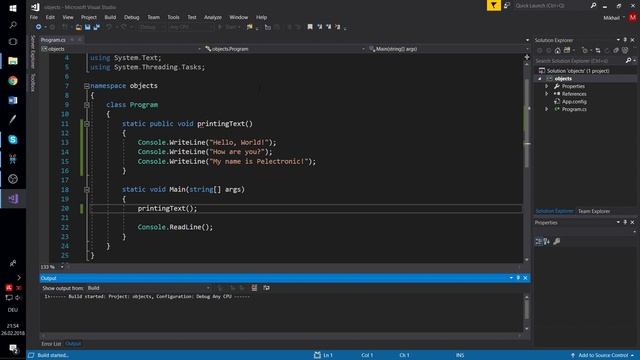The width and height of the screenshot is (640, 360).
Task: Click the Find in Files toolbar icon
Action: point(249,27)
